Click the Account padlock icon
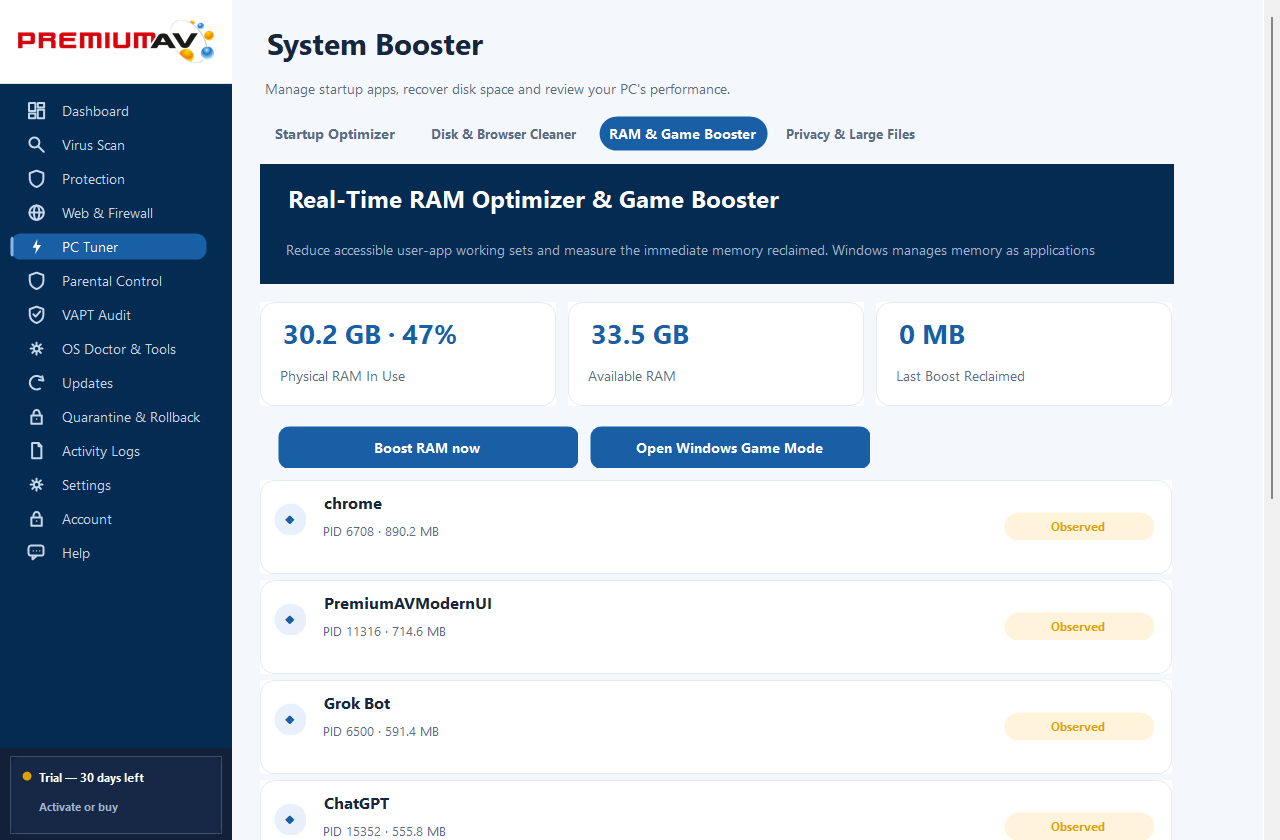This screenshot has width=1280, height=840. (x=37, y=519)
